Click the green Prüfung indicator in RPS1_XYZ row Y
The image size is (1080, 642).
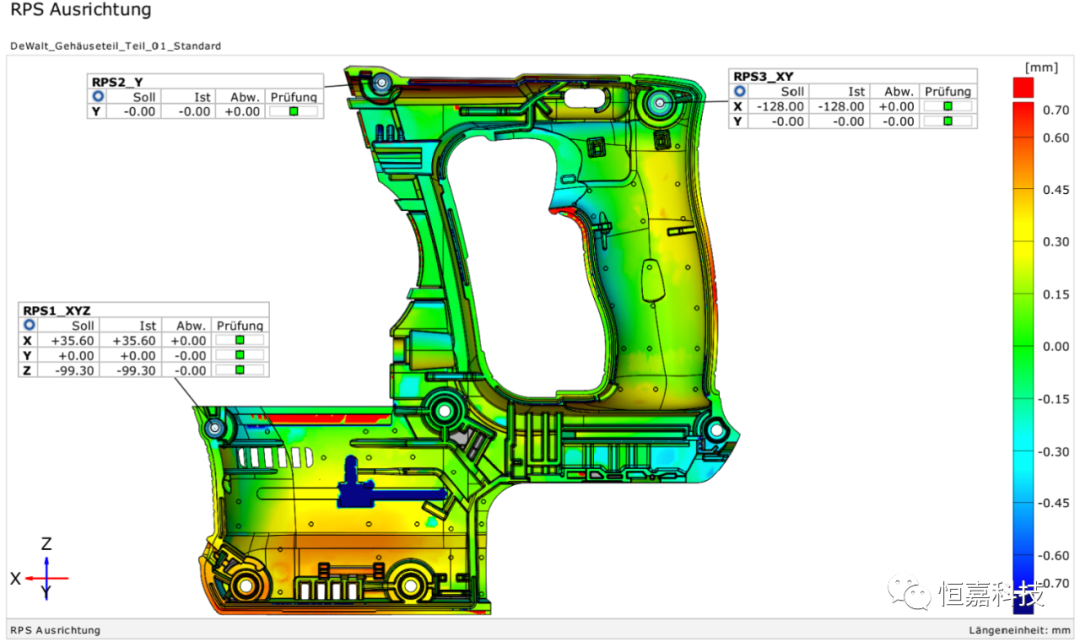(240, 355)
